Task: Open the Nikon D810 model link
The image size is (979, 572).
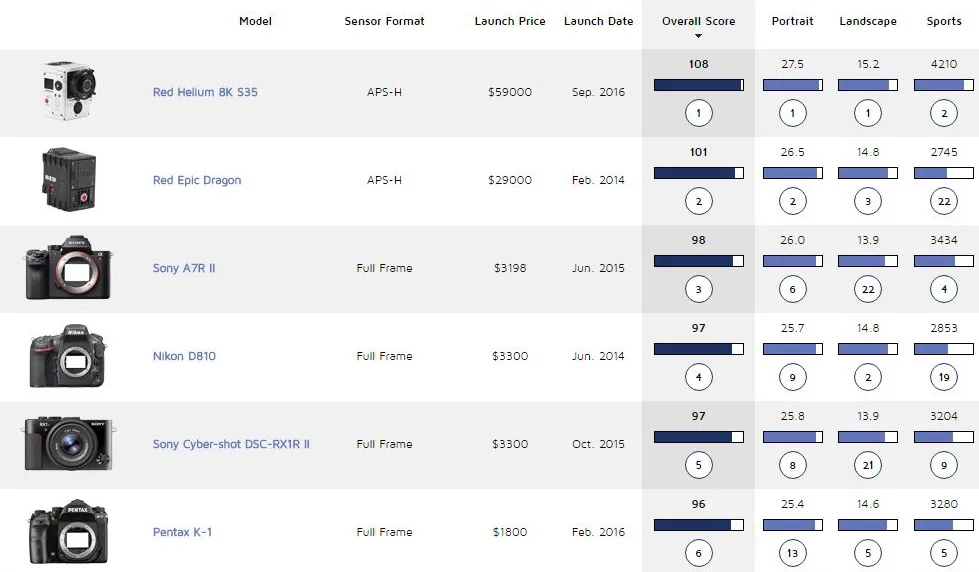Action: click(184, 356)
